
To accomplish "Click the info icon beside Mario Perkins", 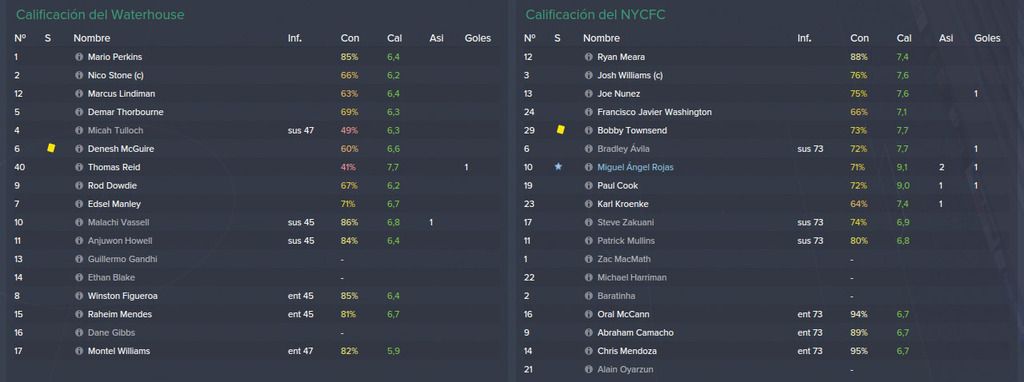I will click(x=79, y=57).
